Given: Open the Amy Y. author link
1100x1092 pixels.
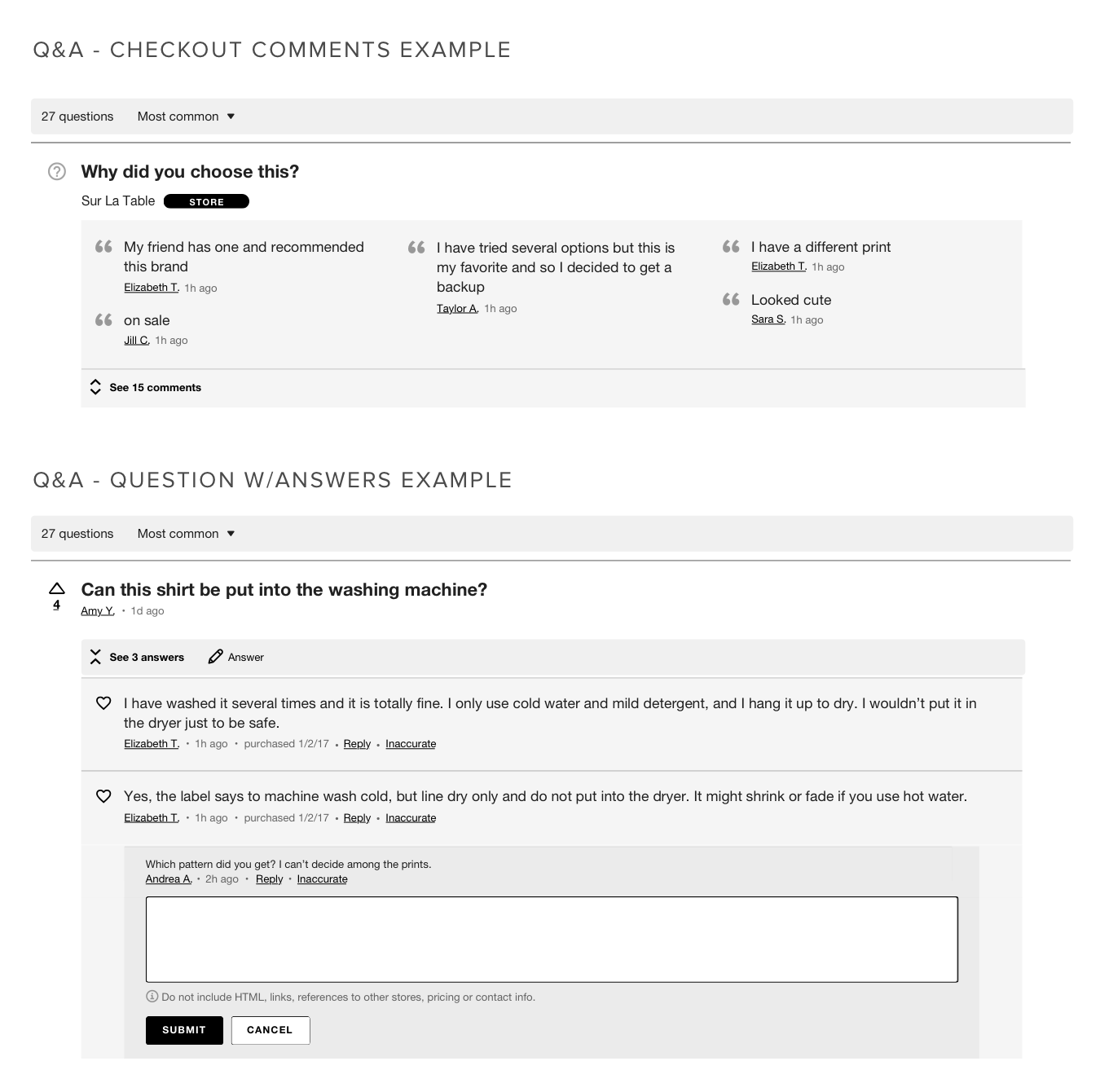Looking at the screenshot, I should point(97,610).
